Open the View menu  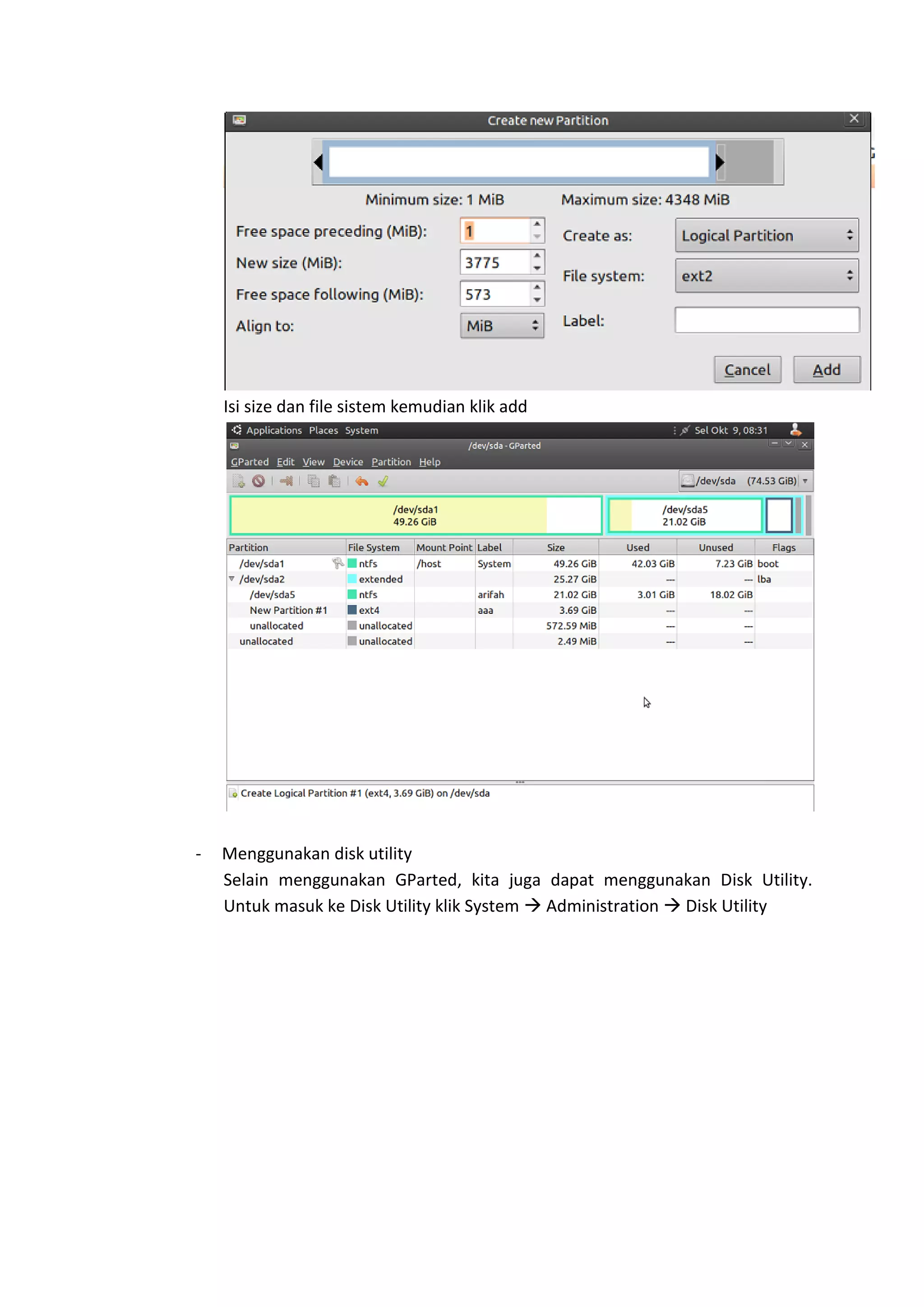pos(314,462)
